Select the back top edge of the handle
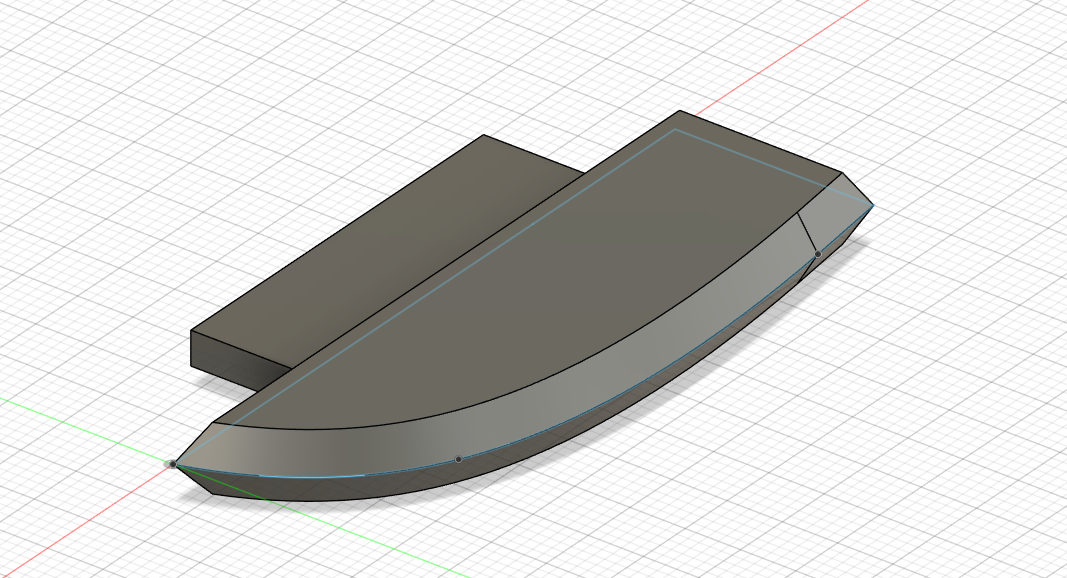This screenshot has width=1067, height=578. [337, 233]
